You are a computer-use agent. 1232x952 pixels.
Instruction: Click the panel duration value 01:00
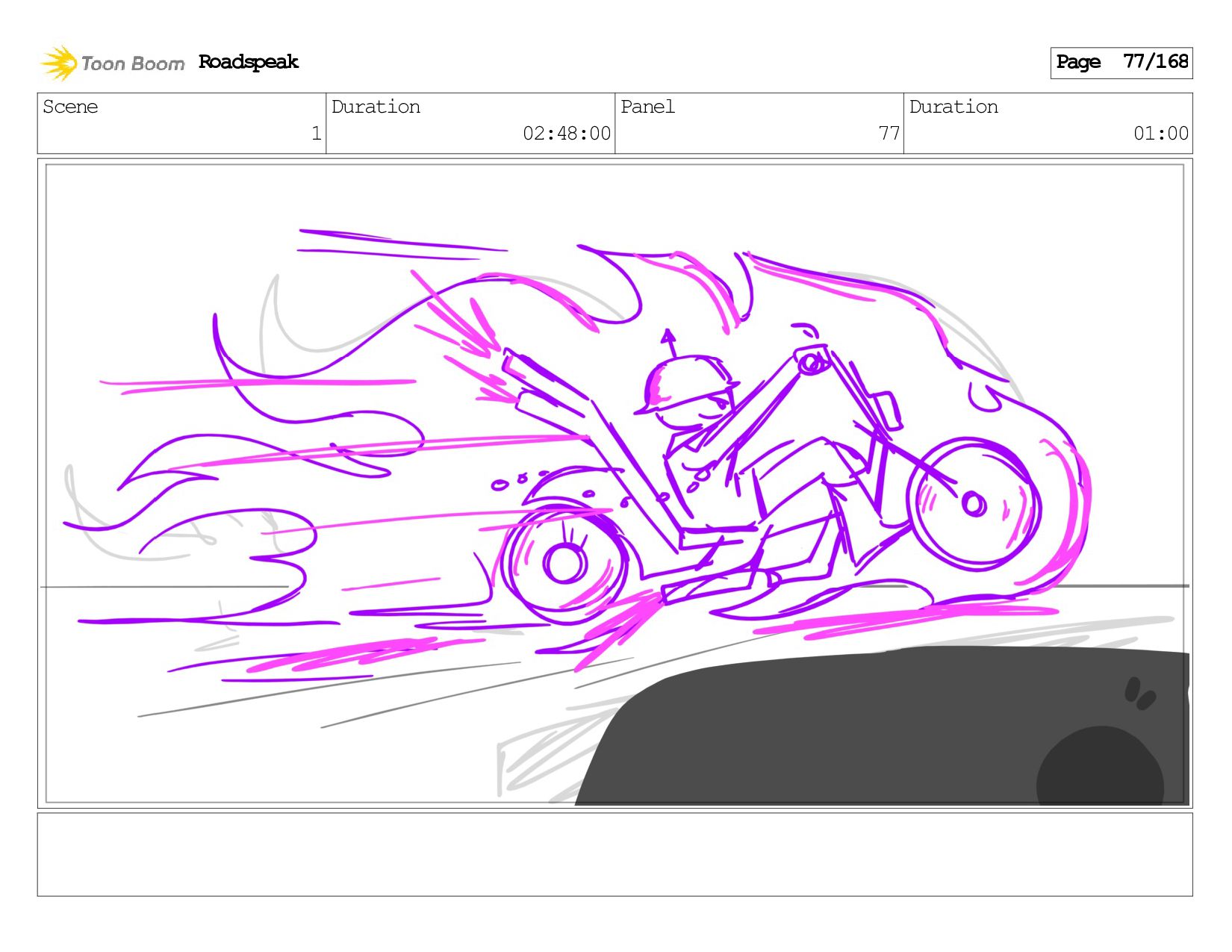pyautogui.click(x=1160, y=134)
